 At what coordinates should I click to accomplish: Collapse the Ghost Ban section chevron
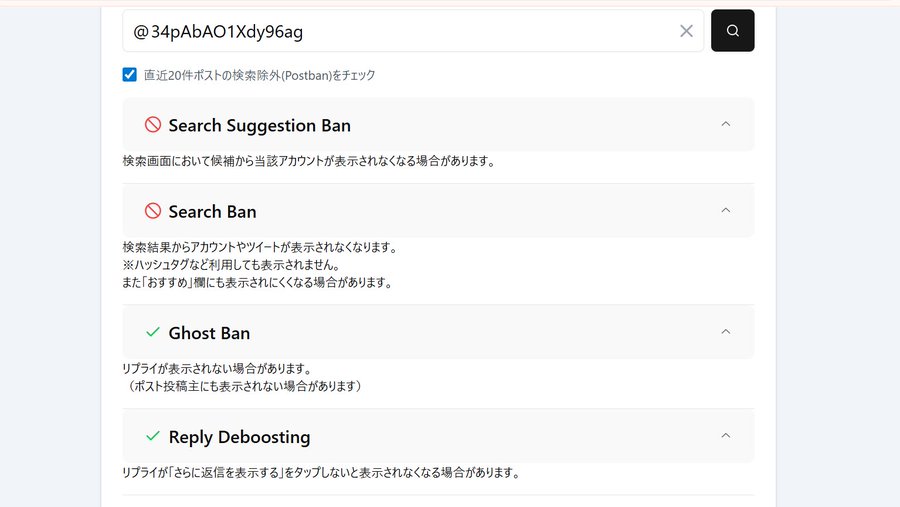(726, 332)
